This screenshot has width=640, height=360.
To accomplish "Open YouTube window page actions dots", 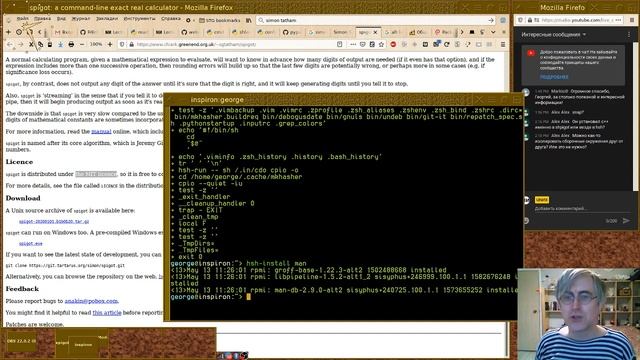I will [x=619, y=20].
